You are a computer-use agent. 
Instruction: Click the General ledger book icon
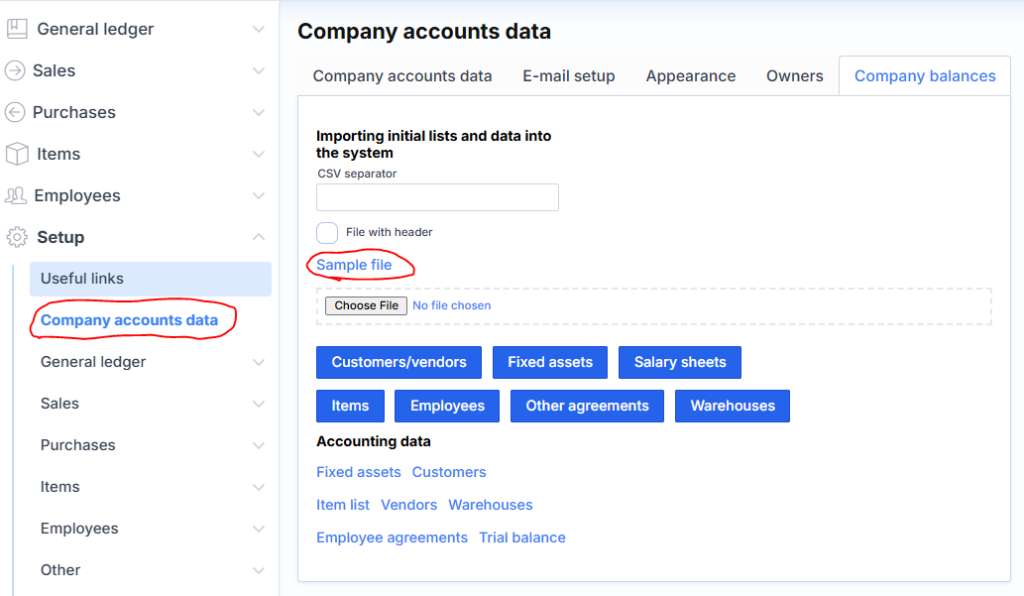coord(17,29)
